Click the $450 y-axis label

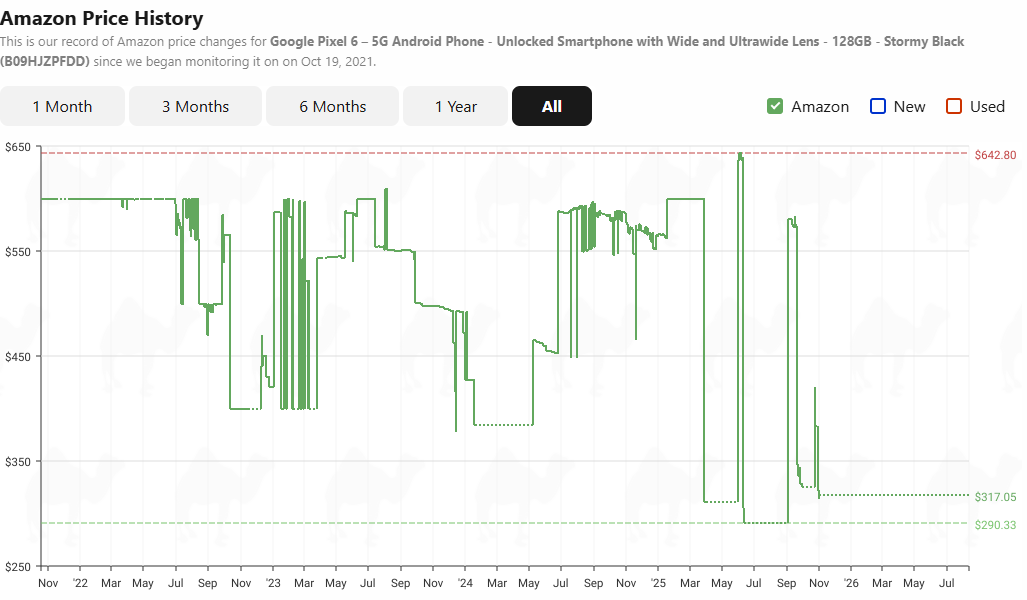(18, 357)
